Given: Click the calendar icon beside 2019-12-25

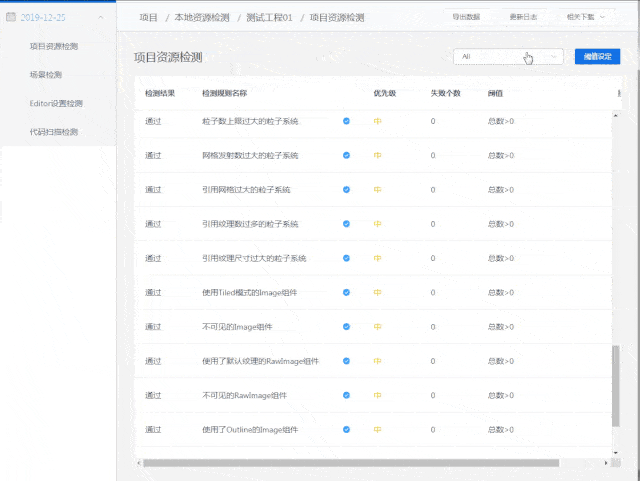Looking at the screenshot, I should [11, 17].
